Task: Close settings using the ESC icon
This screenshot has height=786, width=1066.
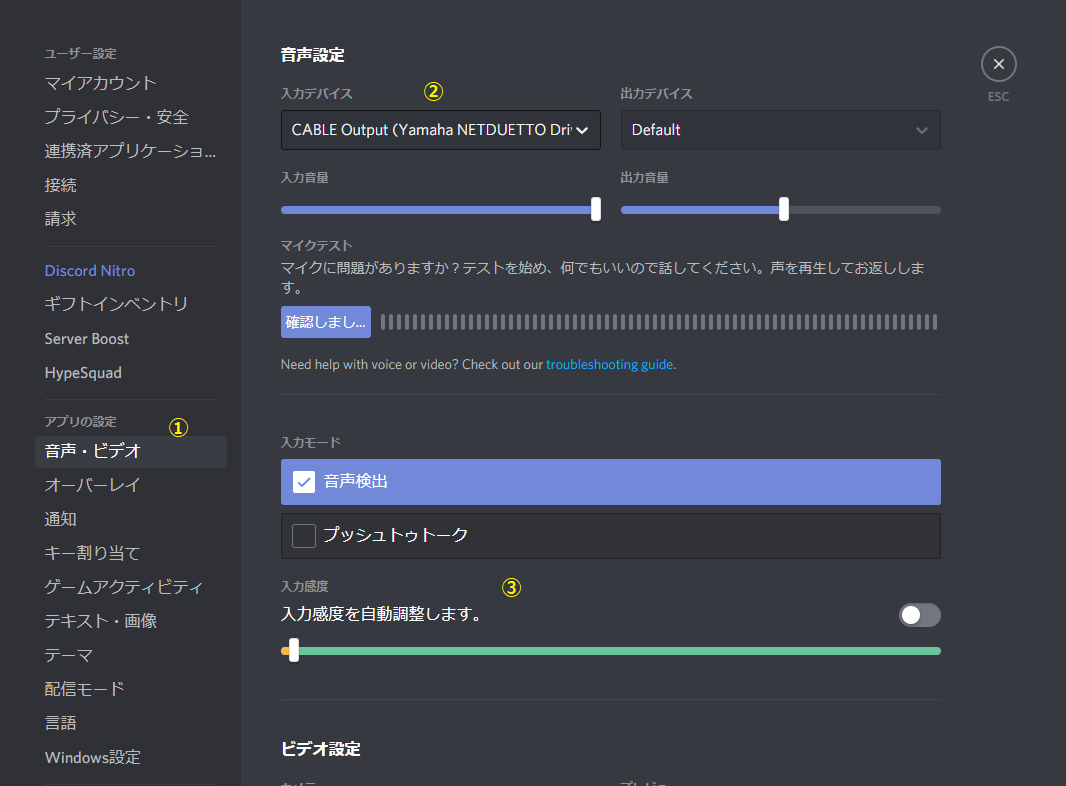Action: [x=998, y=63]
